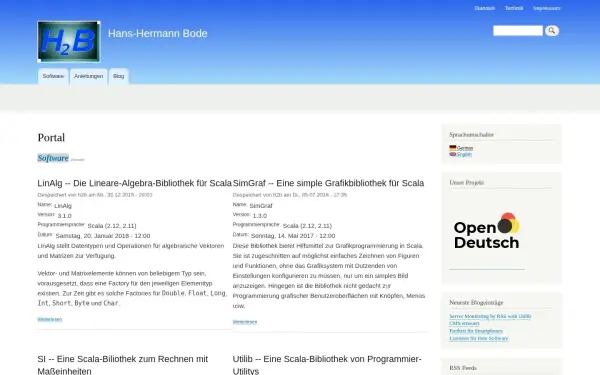Viewport: 600px width, 375px height.
Task: Click the magnifier search button
Action: point(552,31)
